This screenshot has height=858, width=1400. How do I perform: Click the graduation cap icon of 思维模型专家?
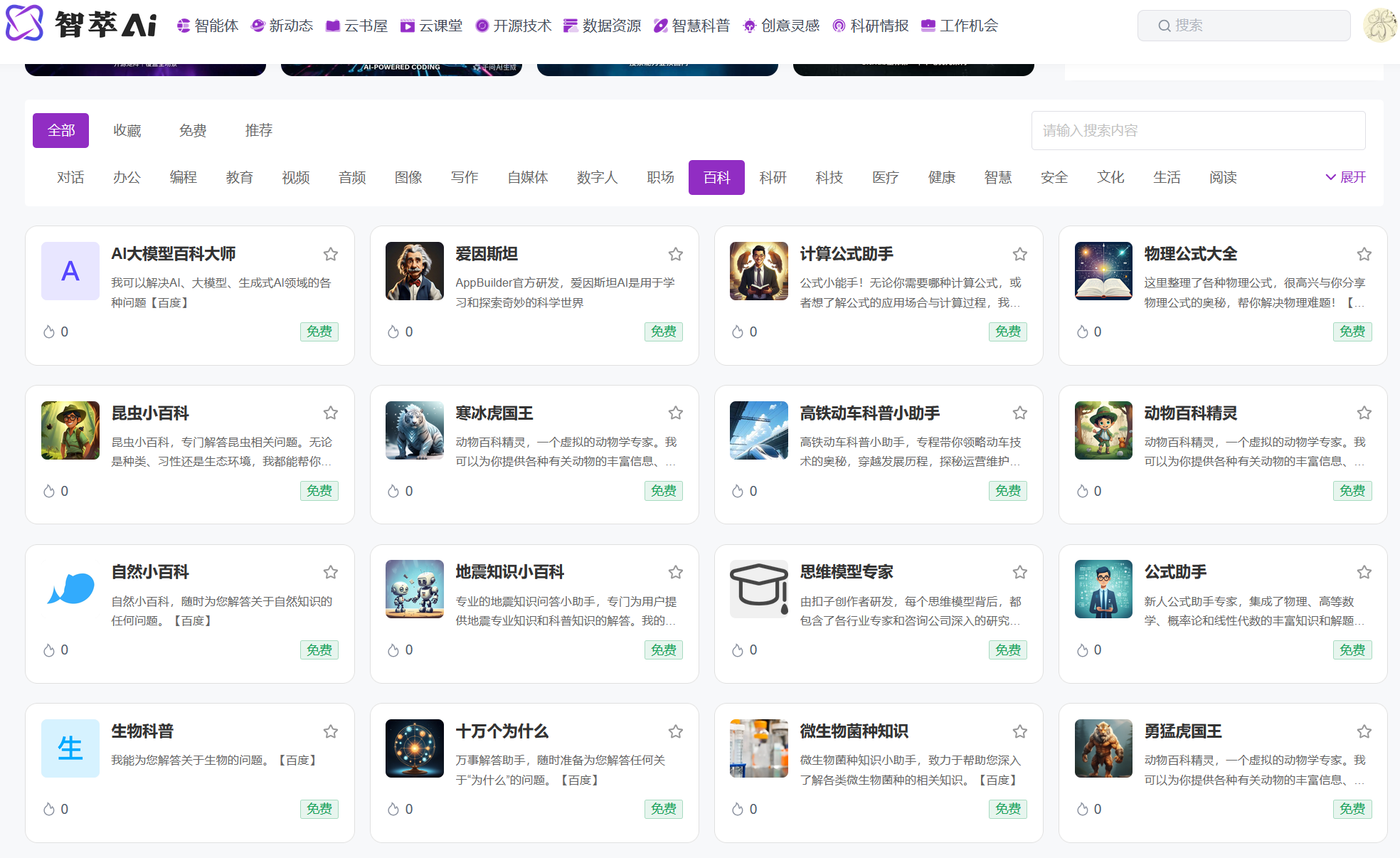(x=759, y=589)
